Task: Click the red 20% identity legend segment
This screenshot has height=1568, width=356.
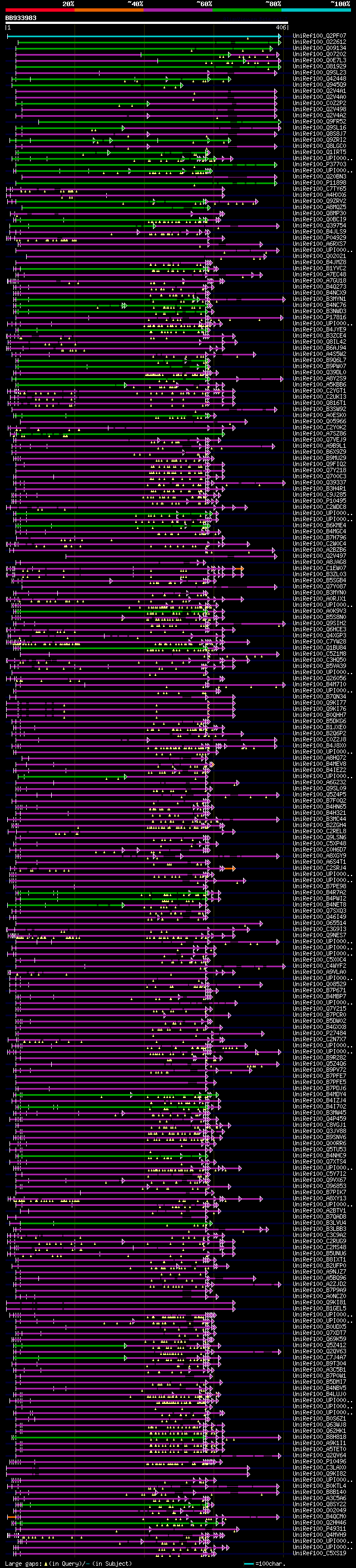Action: (x=39, y=11)
